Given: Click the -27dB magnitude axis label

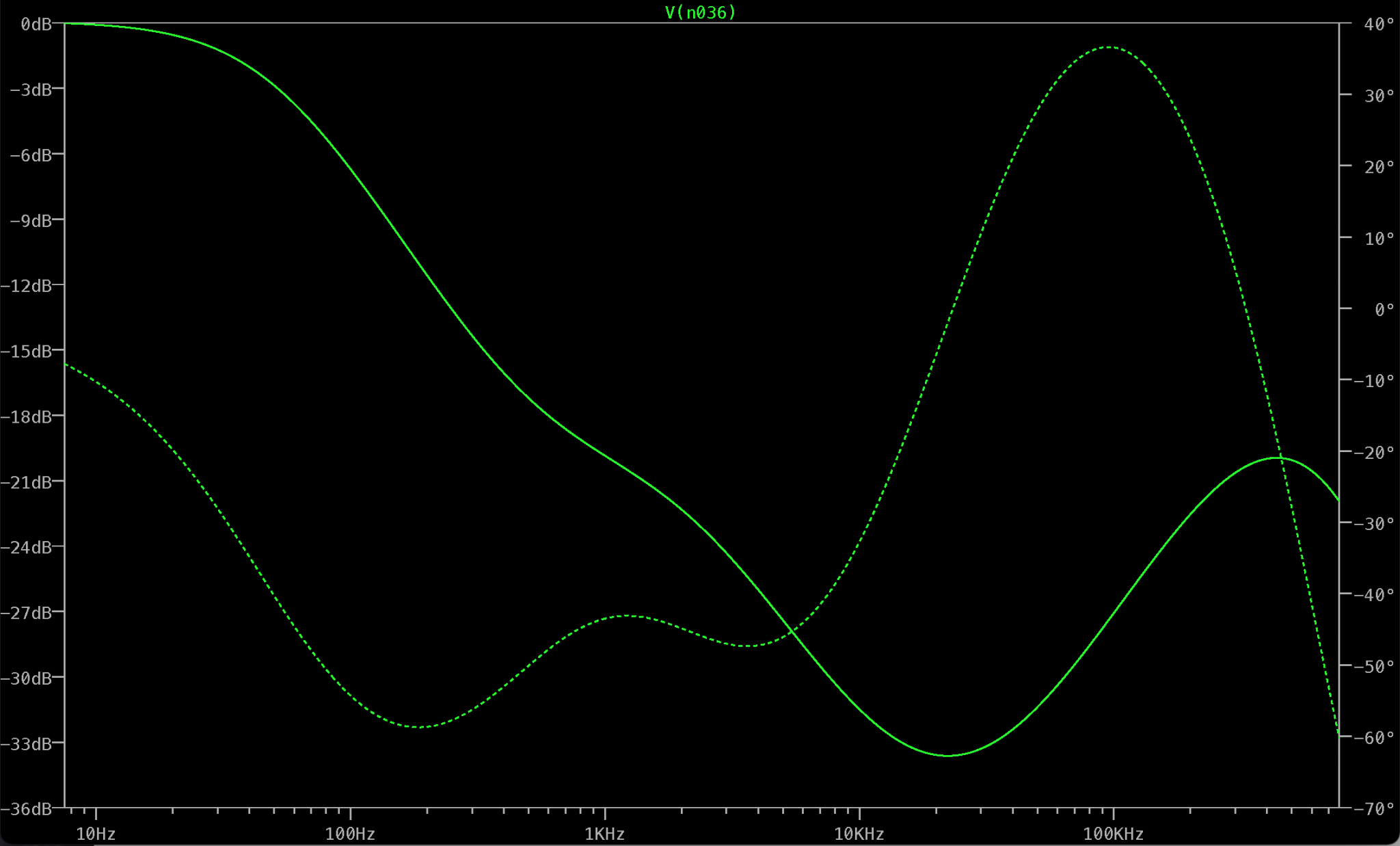Looking at the screenshot, I should 27,613.
